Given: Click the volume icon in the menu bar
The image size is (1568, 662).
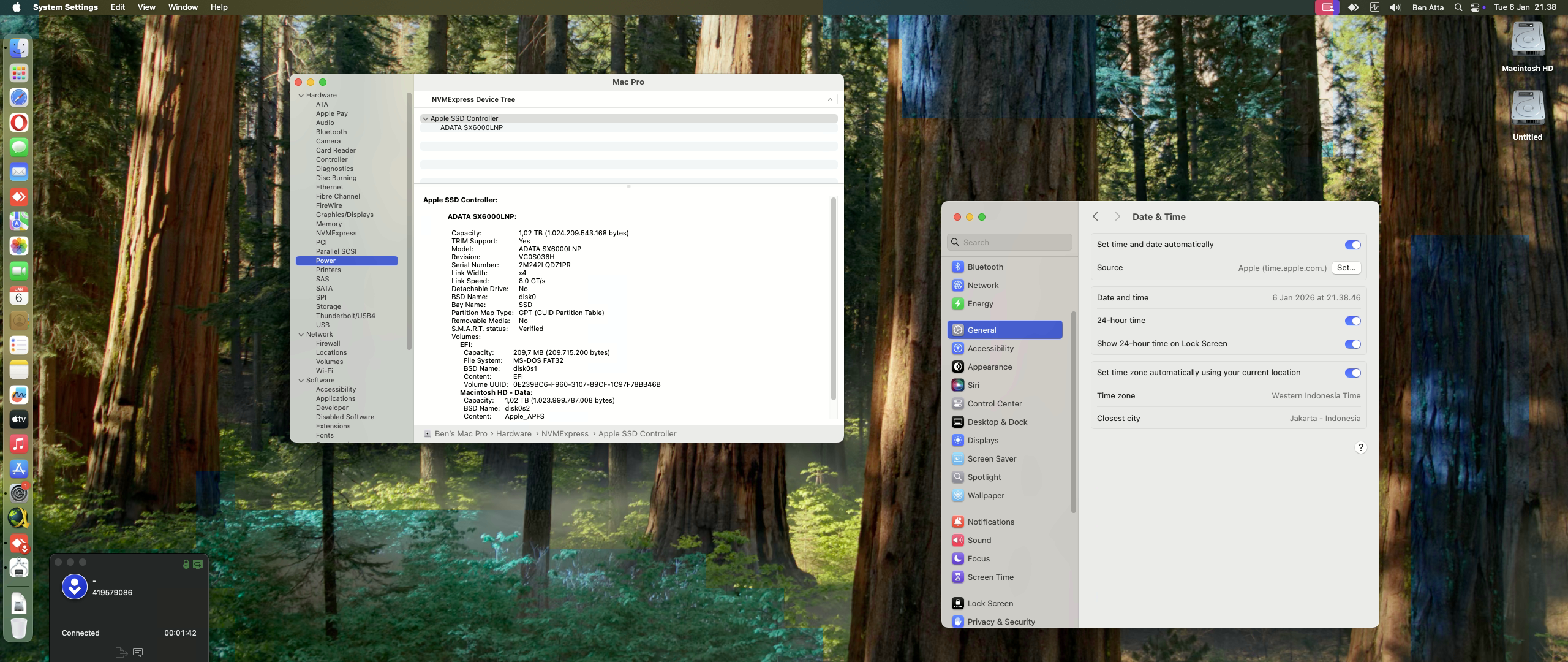Looking at the screenshot, I should tap(1395, 7).
